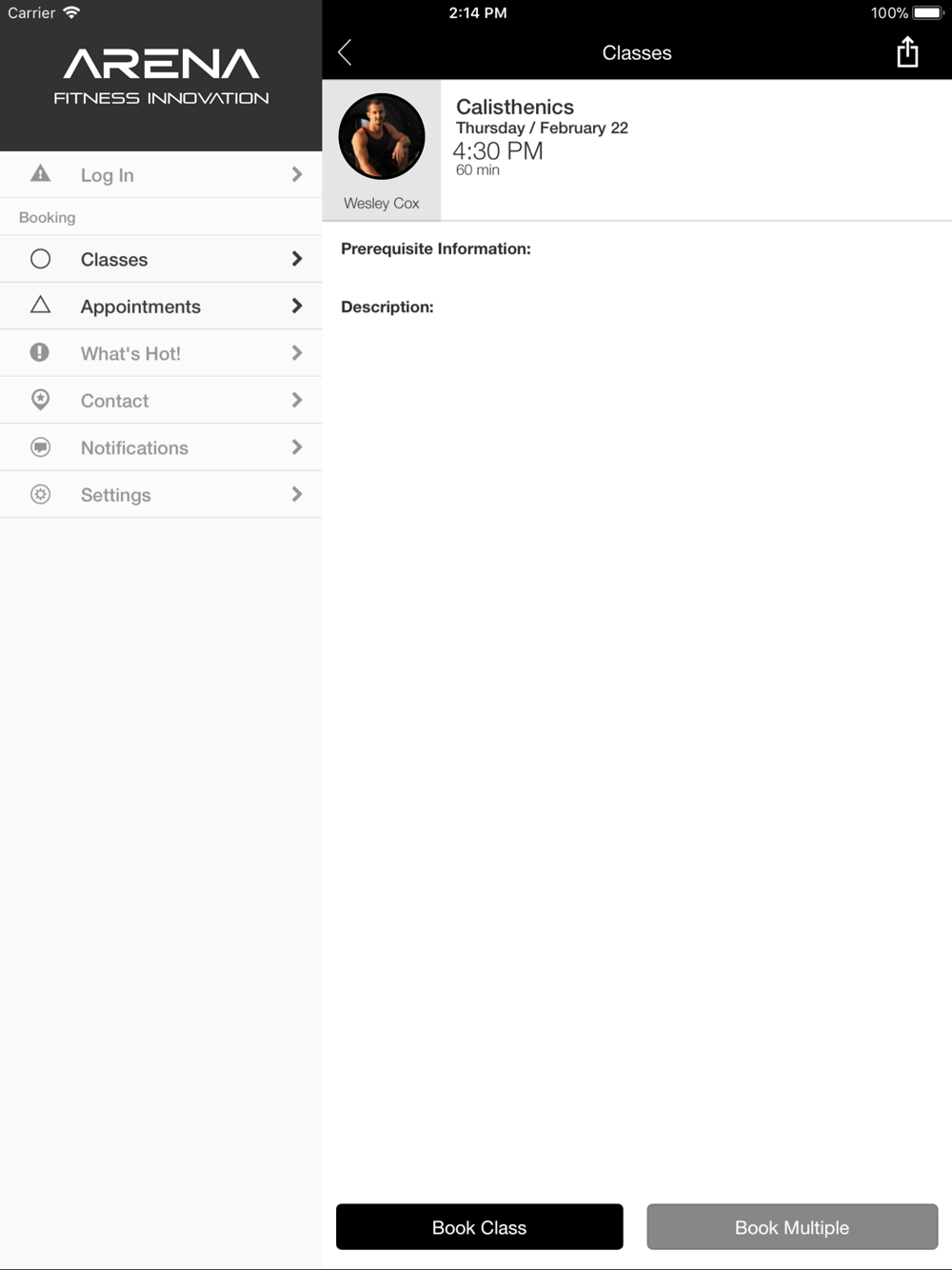The image size is (952, 1270).
Task: Click the Settings gear icon
Action: 40,494
